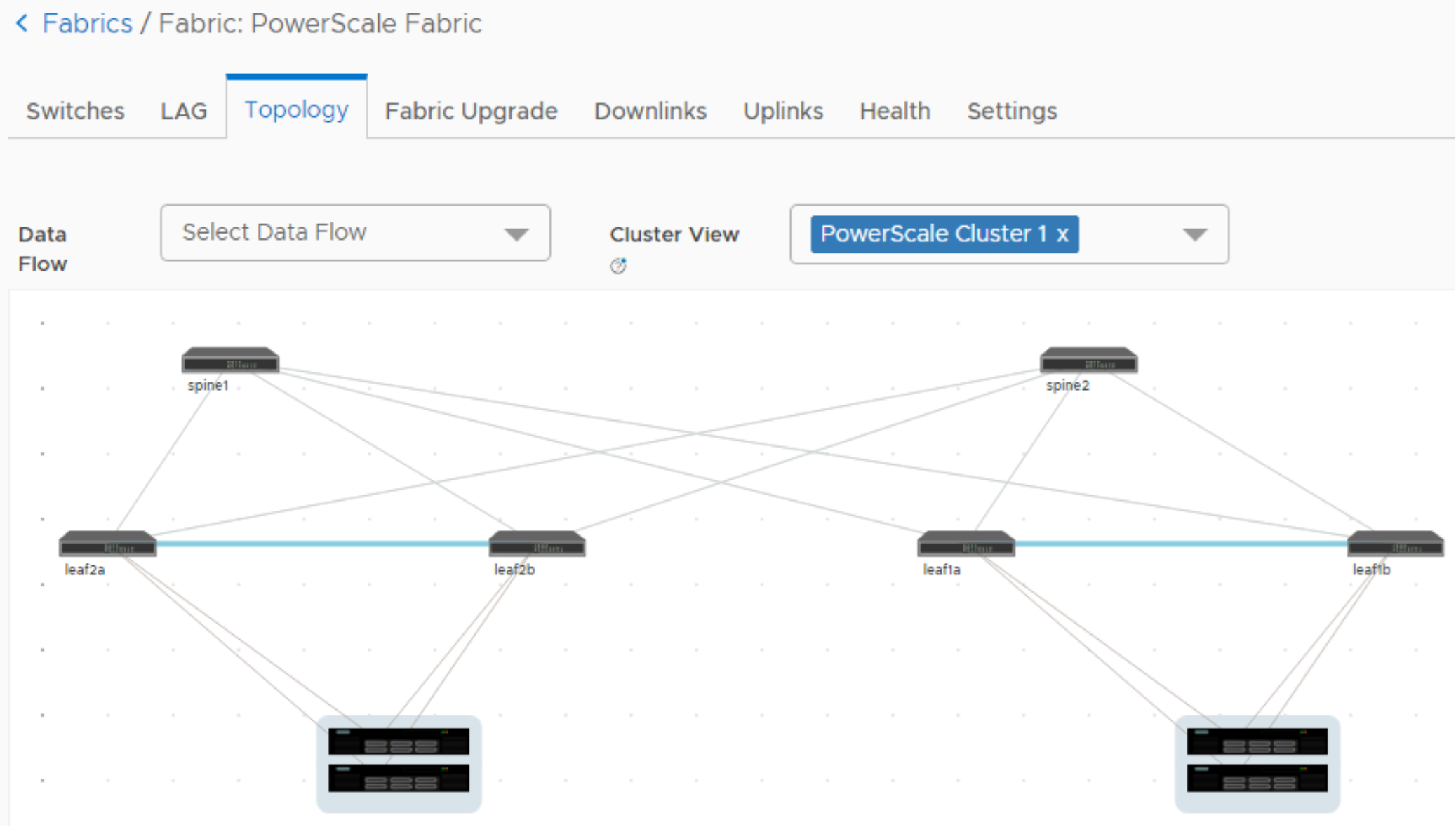The height and width of the screenshot is (827, 1456).
Task: Expand the Cluster View dropdown arrow
Action: (x=1194, y=234)
